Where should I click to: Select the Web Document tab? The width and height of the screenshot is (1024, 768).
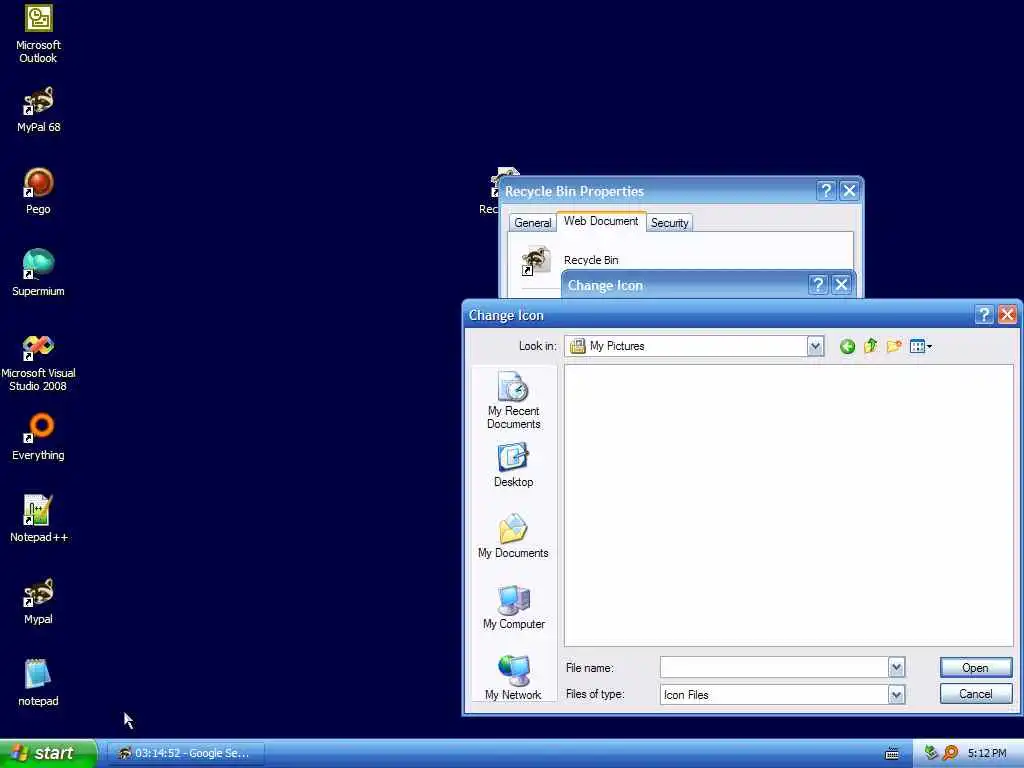601,221
